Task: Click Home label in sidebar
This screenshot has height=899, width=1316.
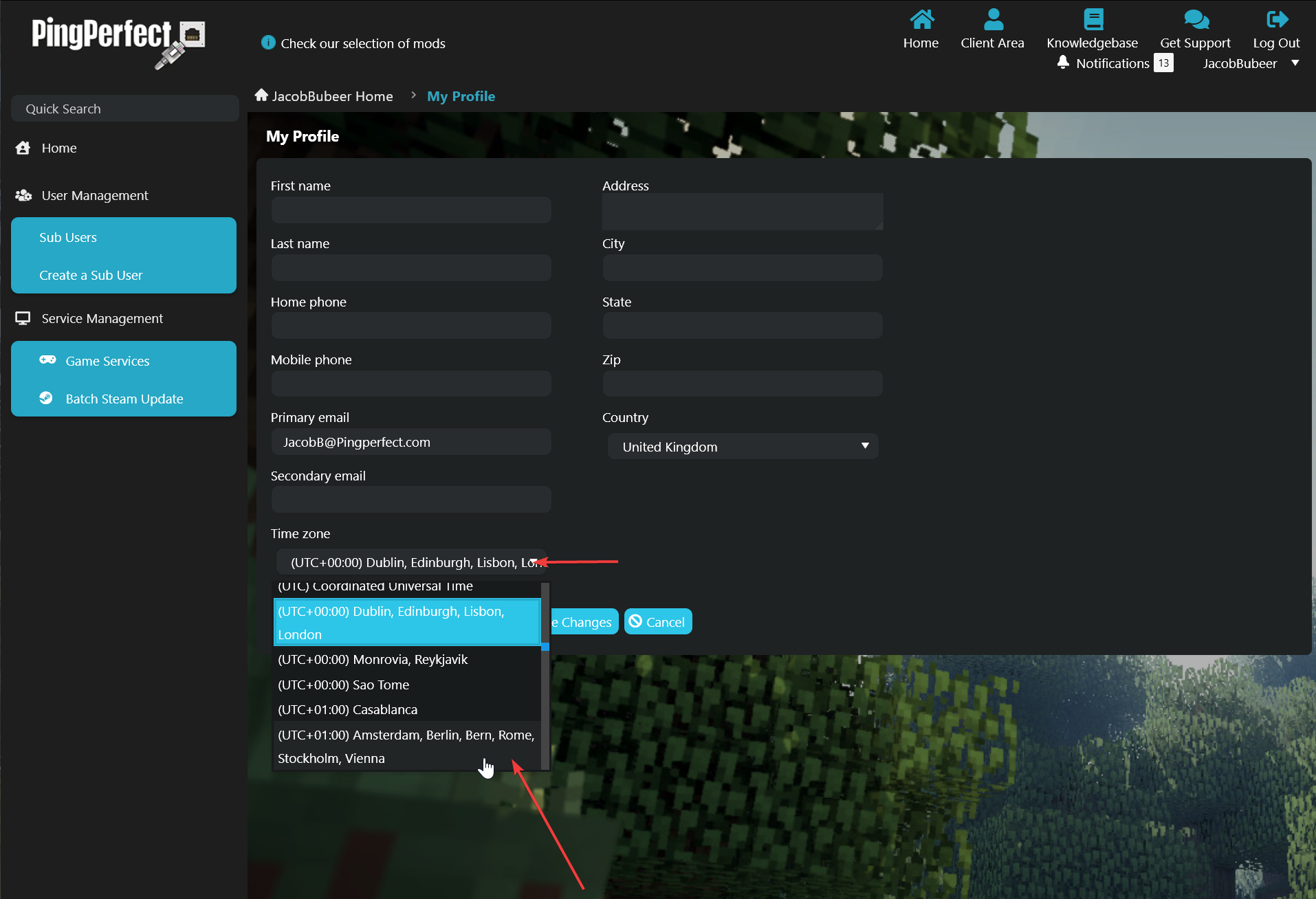Action: tap(59, 148)
